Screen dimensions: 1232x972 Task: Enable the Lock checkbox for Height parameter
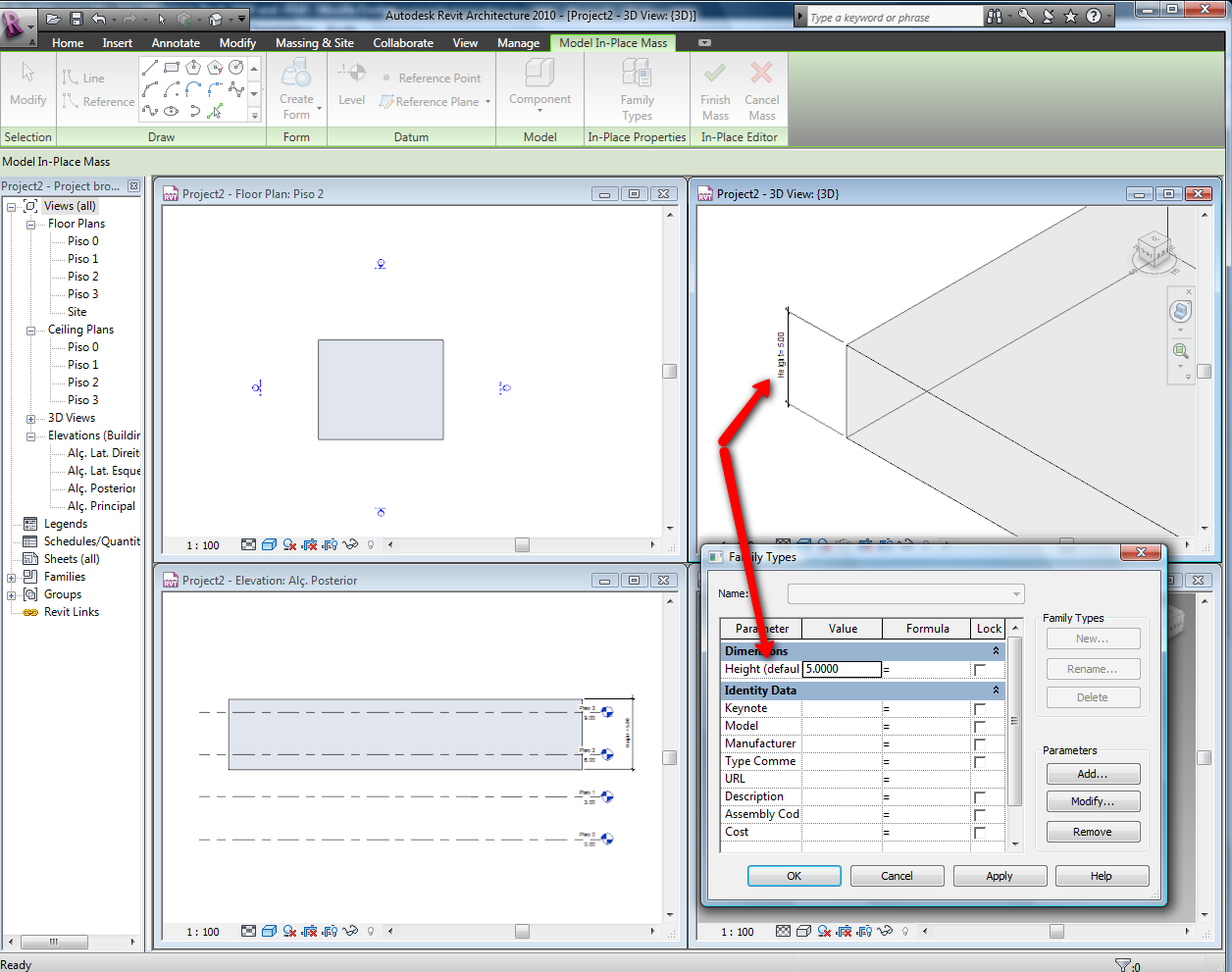click(980, 670)
